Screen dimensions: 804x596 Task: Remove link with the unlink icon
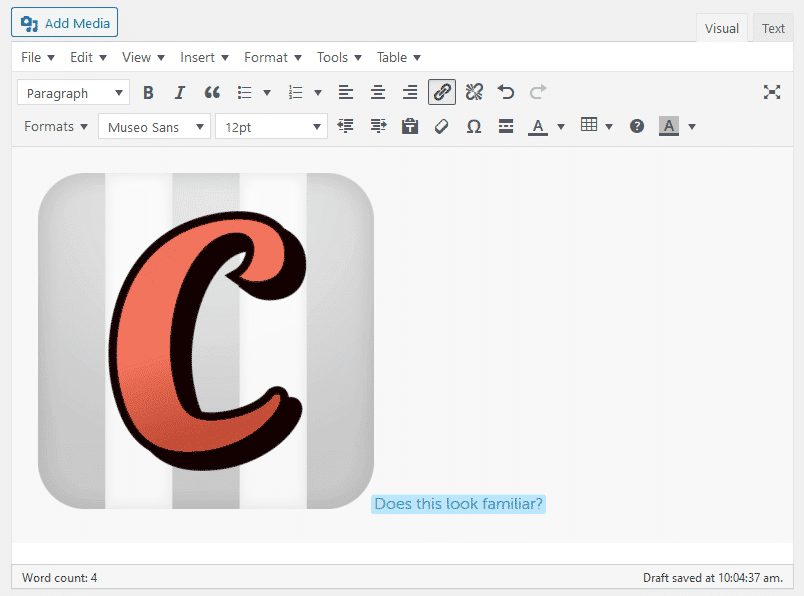tap(474, 92)
